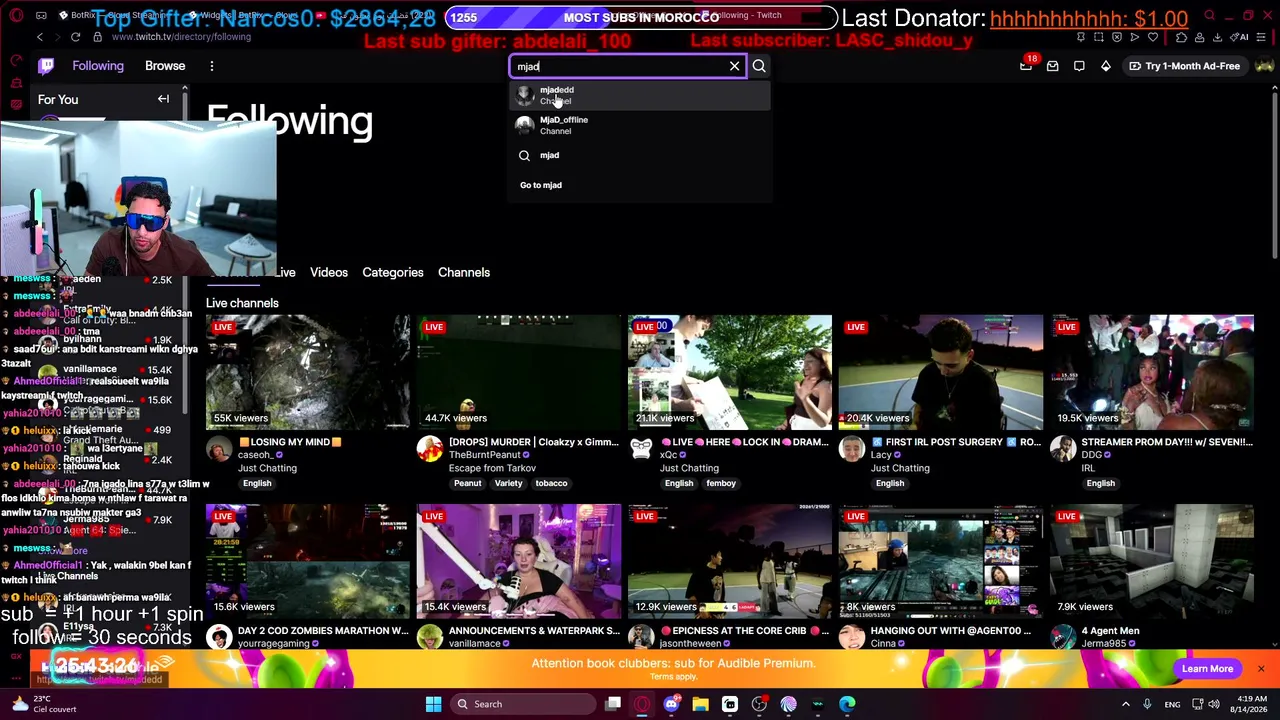Open whispers chat bubble icon
1280x720 pixels.
coord(1079,66)
